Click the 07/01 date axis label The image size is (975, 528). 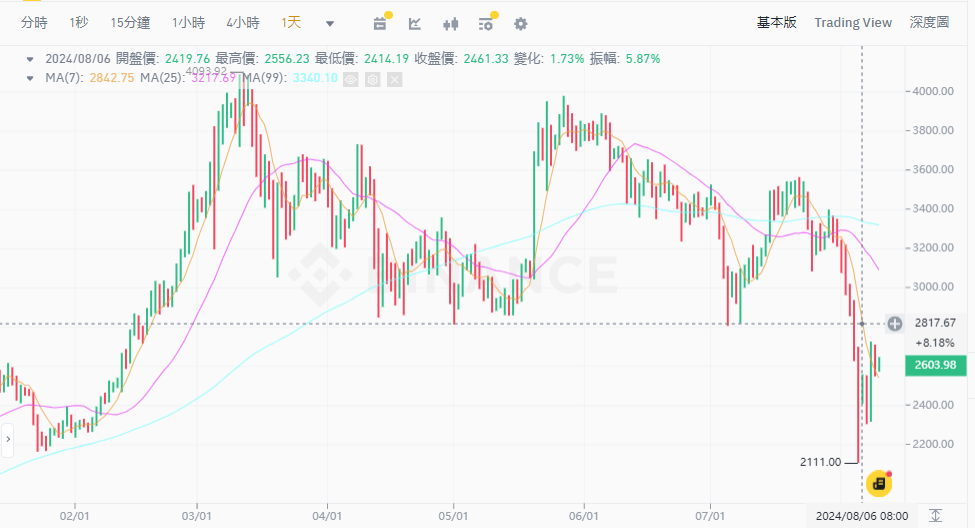coord(710,516)
